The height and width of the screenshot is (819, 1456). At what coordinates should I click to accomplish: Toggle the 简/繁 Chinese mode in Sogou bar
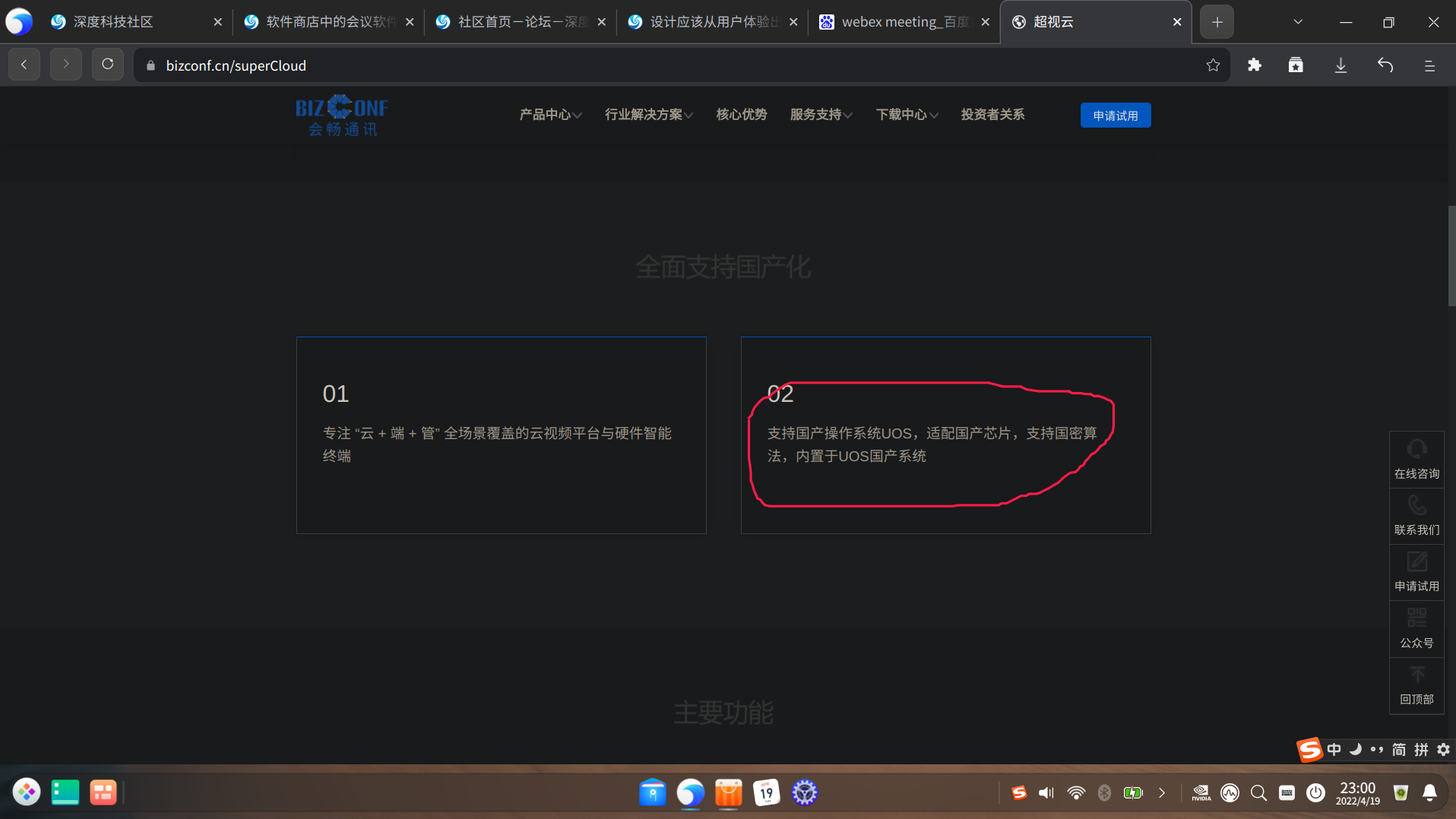click(1397, 750)
